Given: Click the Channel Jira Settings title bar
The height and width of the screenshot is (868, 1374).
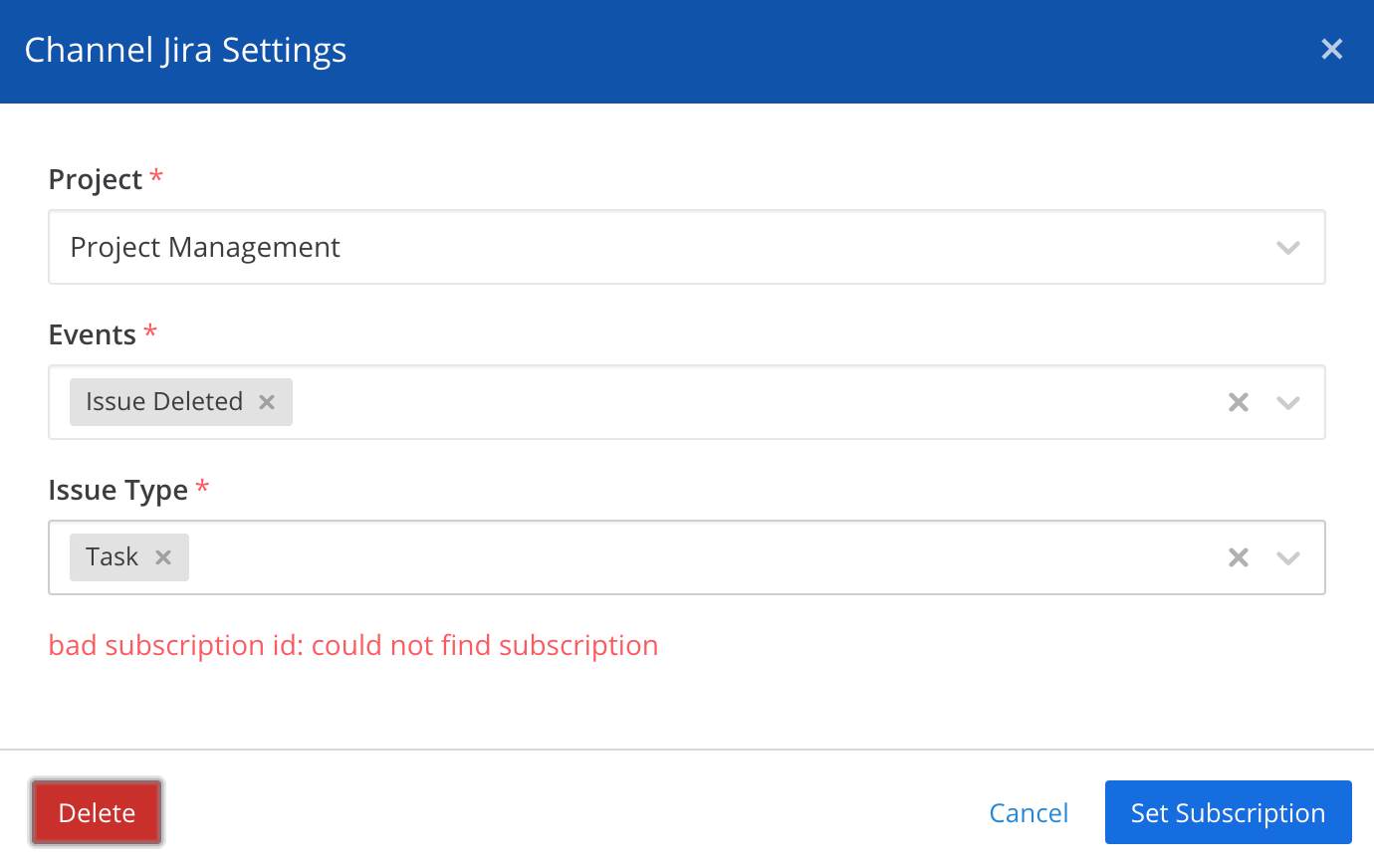Looking at the screenshot, I should (x=185, y=50).
